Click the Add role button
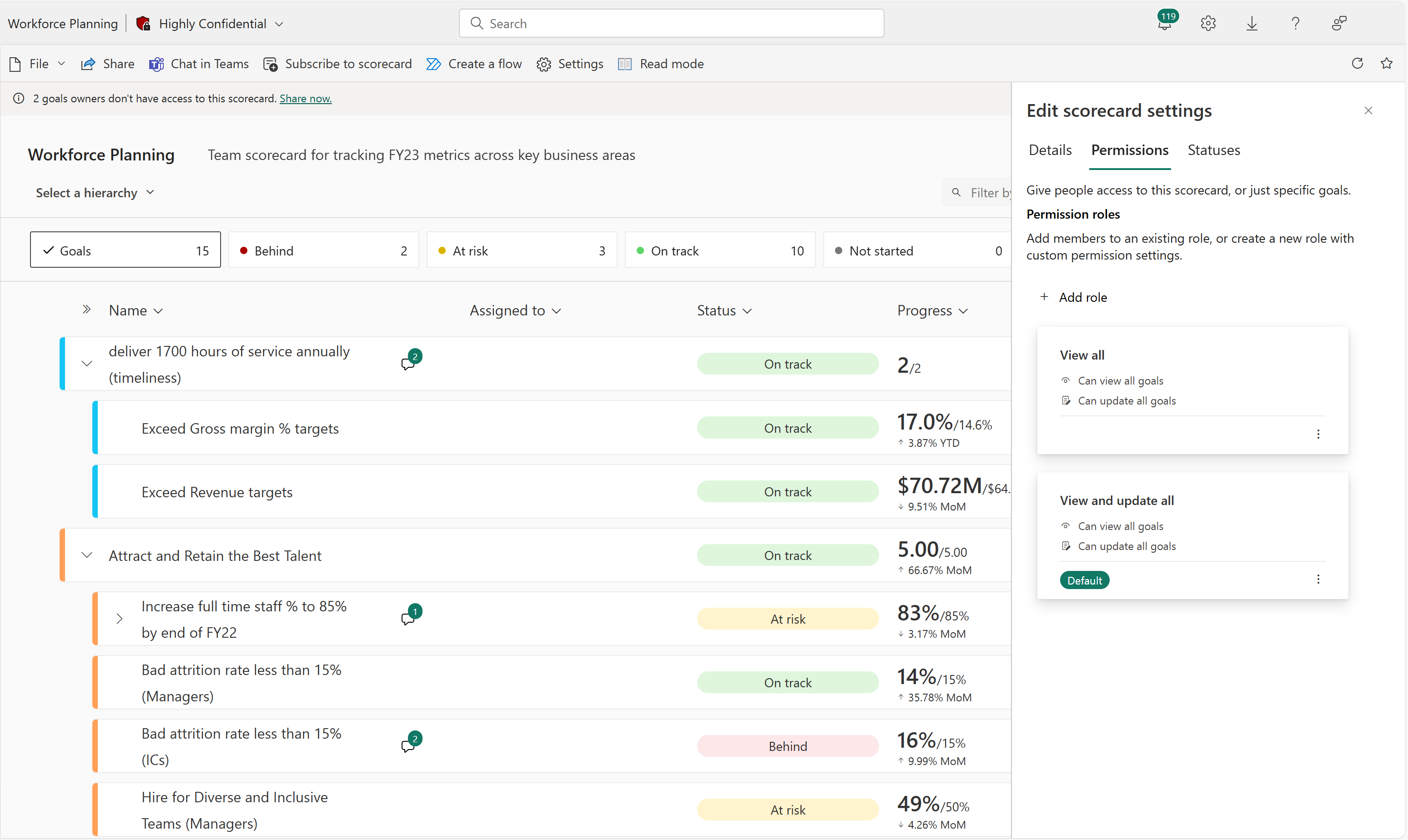The height and width of the screenshot is (840, 1408). 1074,297
